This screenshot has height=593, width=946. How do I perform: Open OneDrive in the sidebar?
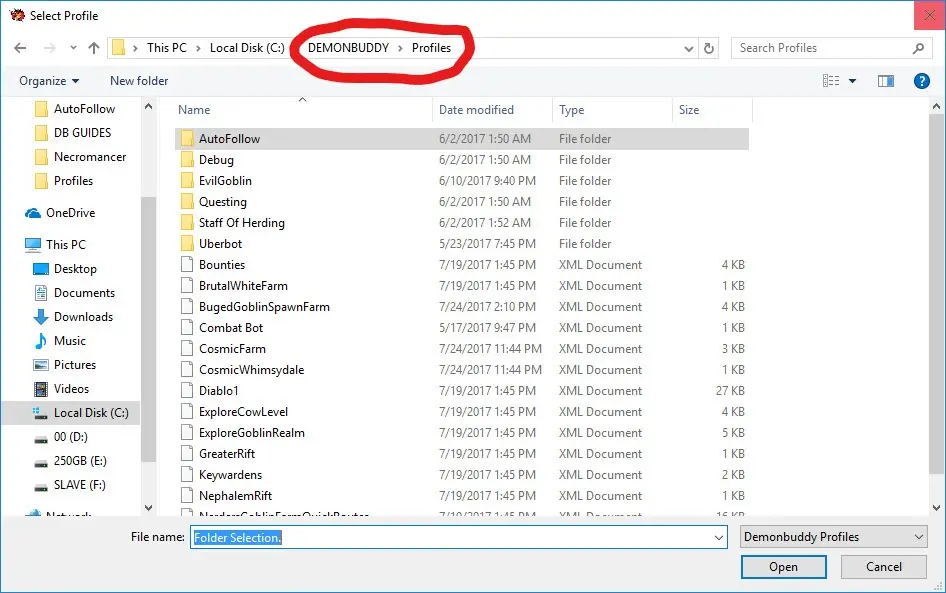click(x=60, y=213)
